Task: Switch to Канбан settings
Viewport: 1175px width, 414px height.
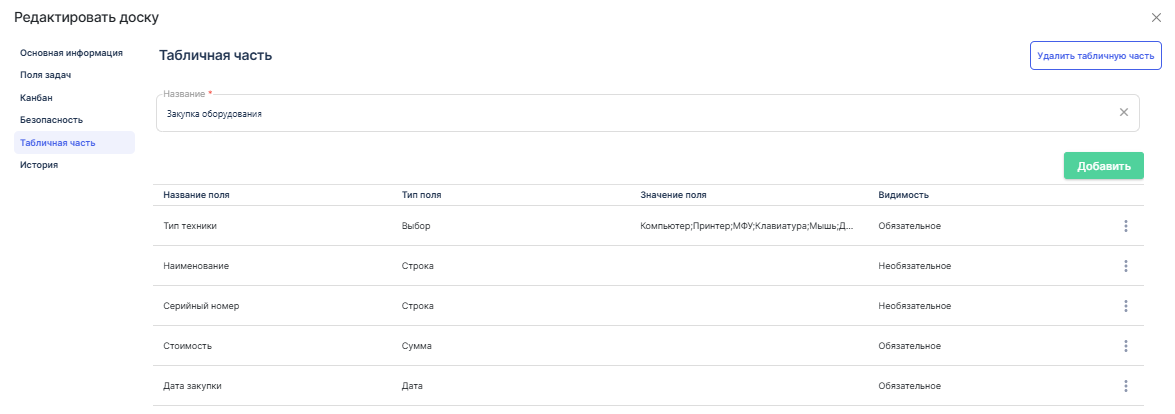Action: (x=36, y=98)
